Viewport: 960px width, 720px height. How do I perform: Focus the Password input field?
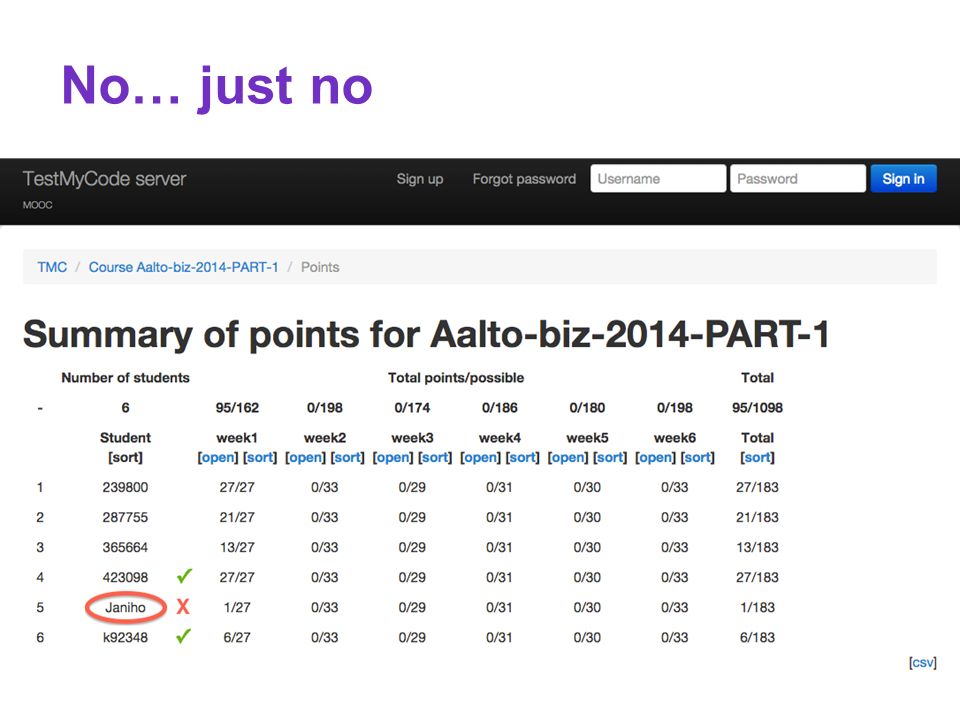click(x=798, y=179)
